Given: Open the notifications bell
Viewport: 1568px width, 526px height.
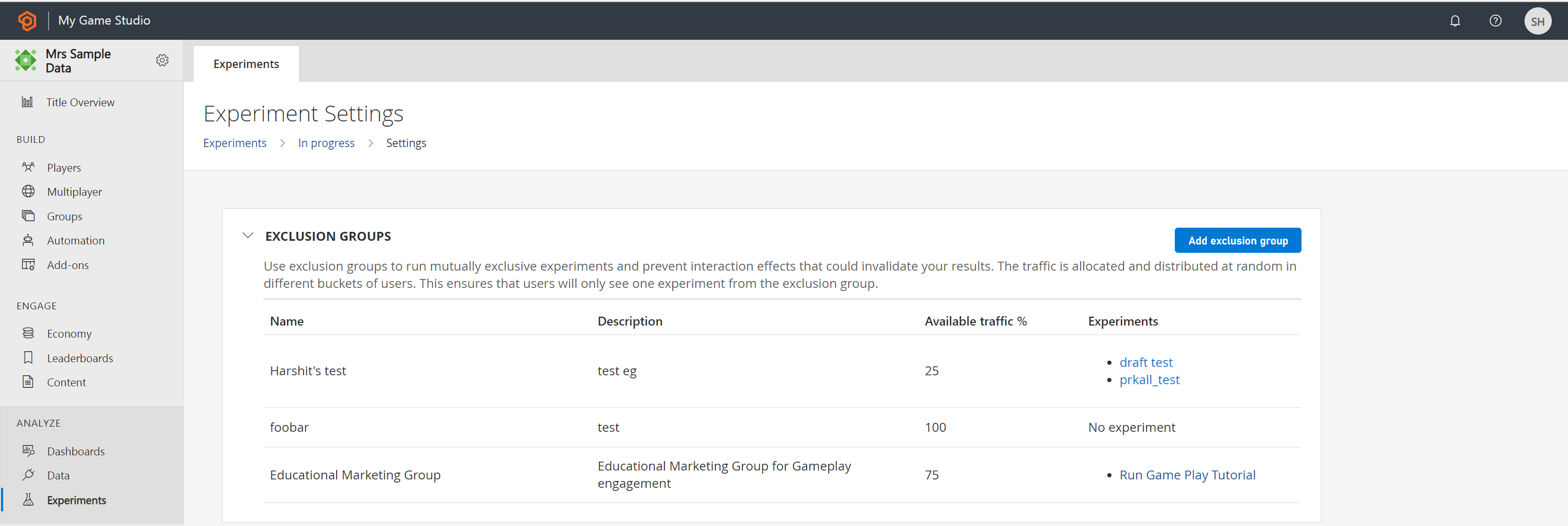Looking at the screenshot, I should click(1455, 21).
